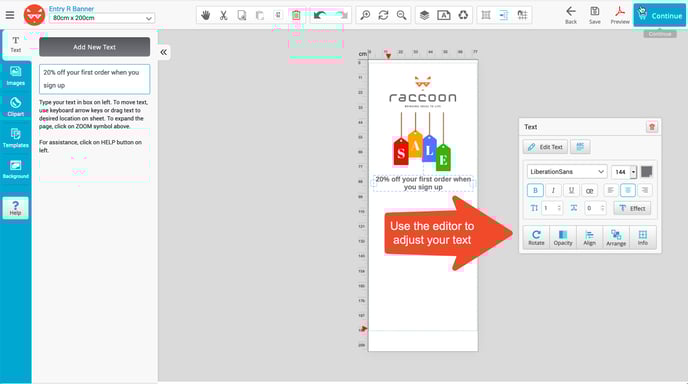This screenshot has height=384, width=688.
Task: Click the Continue cart button
Action: click(659, 15)
